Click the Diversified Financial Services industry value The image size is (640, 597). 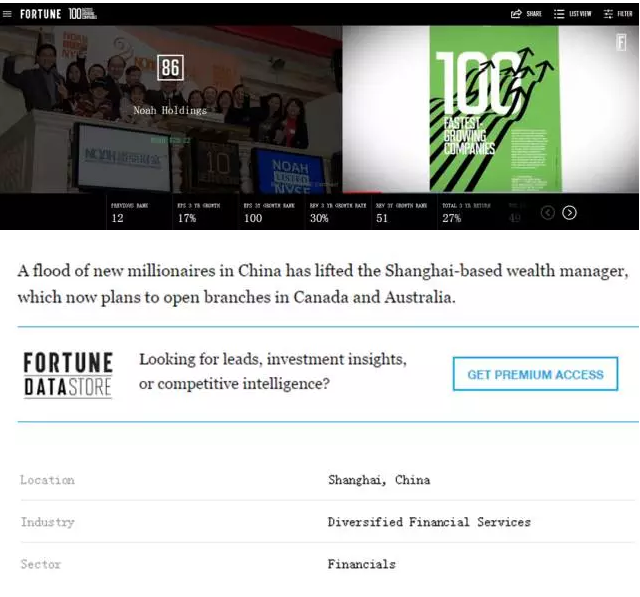click(x=429, y=522)
